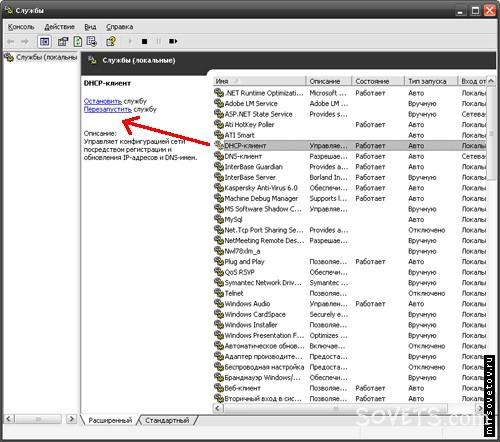Switch to the Расширенный tab
This screenshot has width=500, height=442.
pos(110,420)
